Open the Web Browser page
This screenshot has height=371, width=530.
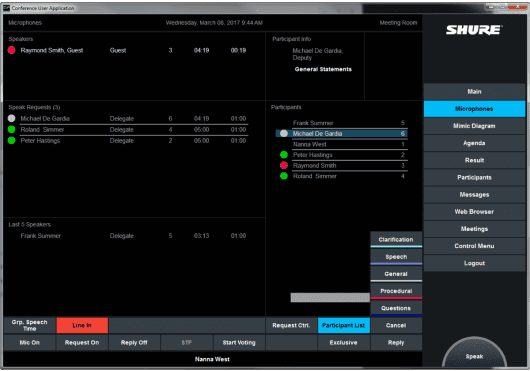(x=474, y=212)
